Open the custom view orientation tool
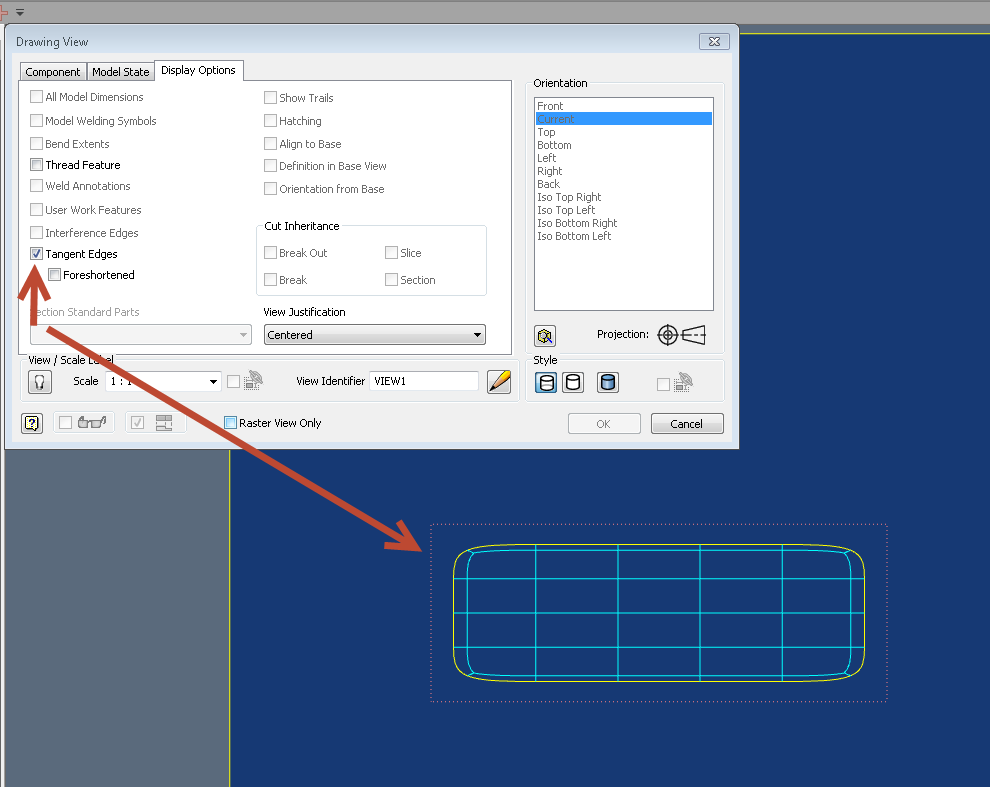 545,337
